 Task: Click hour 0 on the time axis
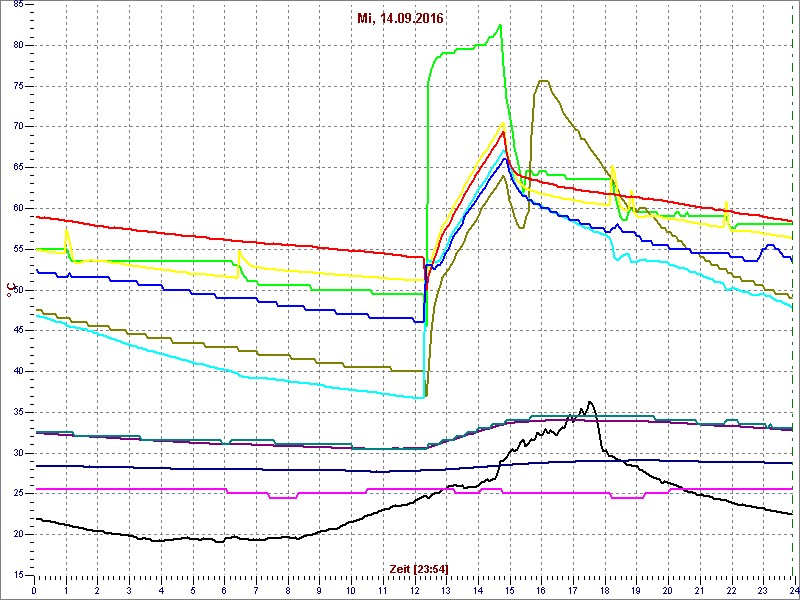click(x=34, y=590)
